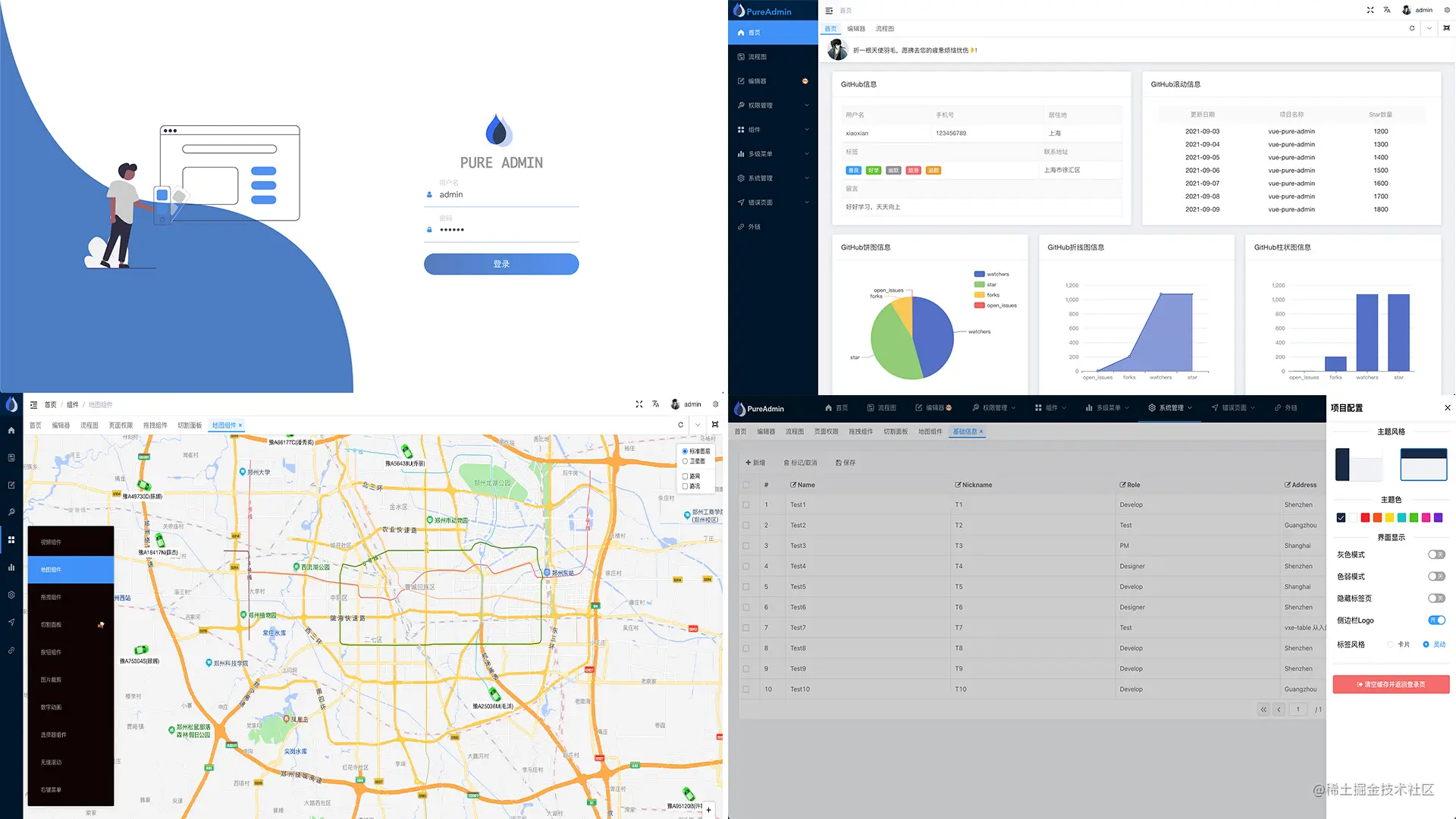
Task: Close the 地图组件 tab using x icon
Action: pyautogui.click(x=240, y=425)
